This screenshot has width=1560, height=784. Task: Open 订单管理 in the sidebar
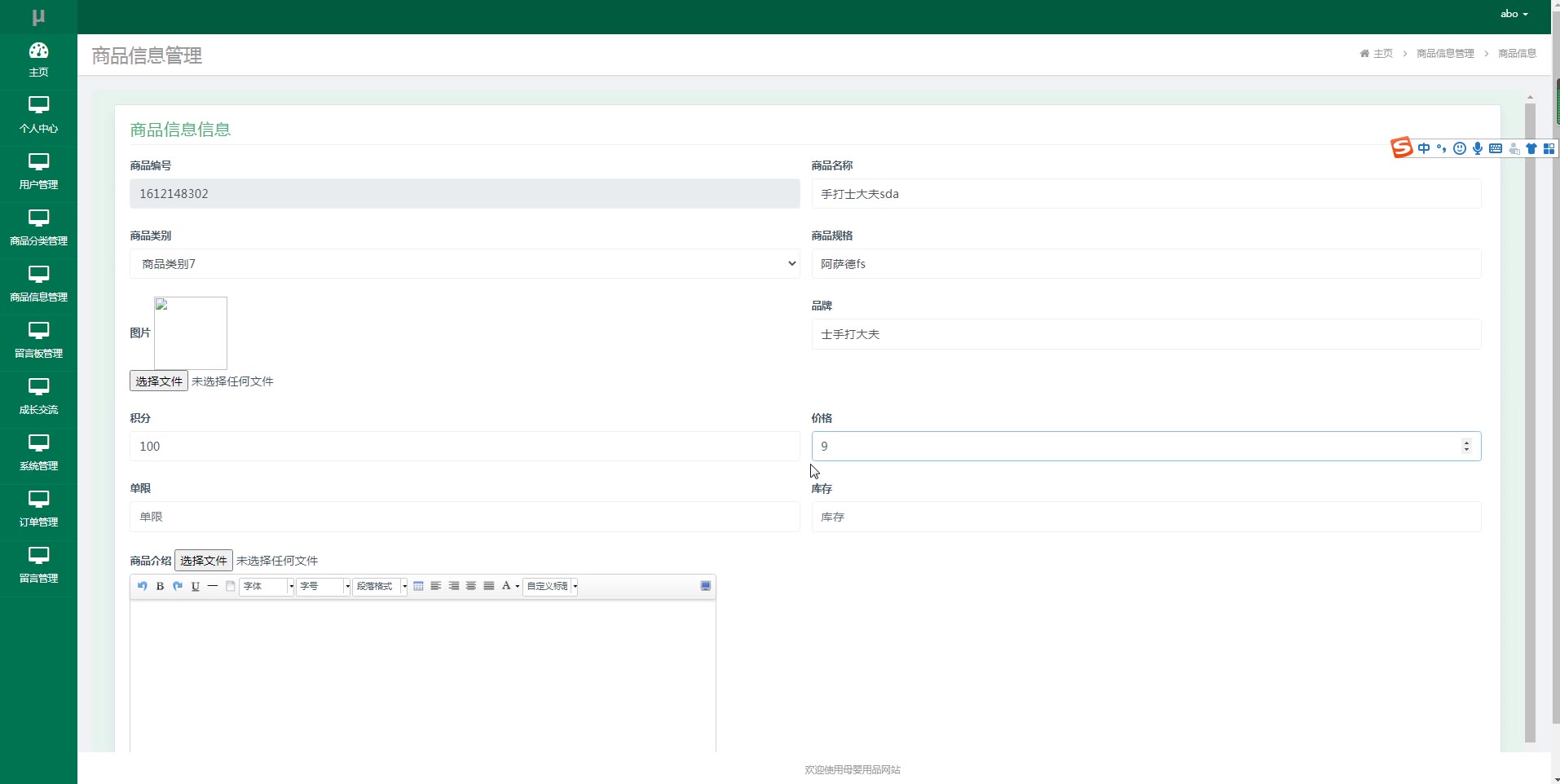pos(38,509)
